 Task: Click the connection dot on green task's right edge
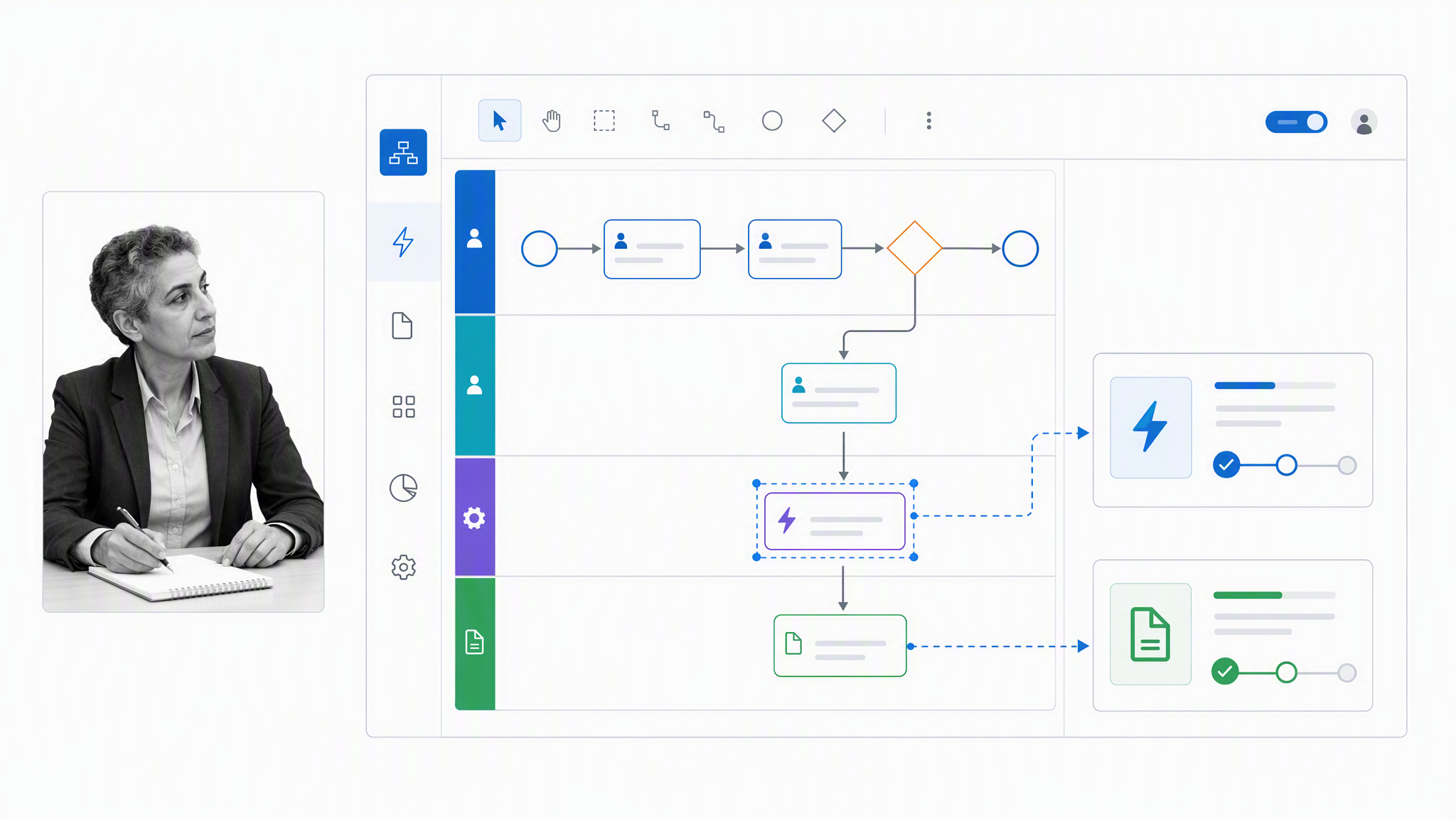[911, 646]
